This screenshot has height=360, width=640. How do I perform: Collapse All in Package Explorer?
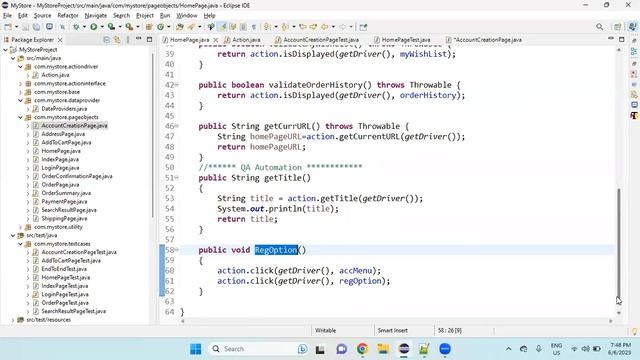coord(107,40)
